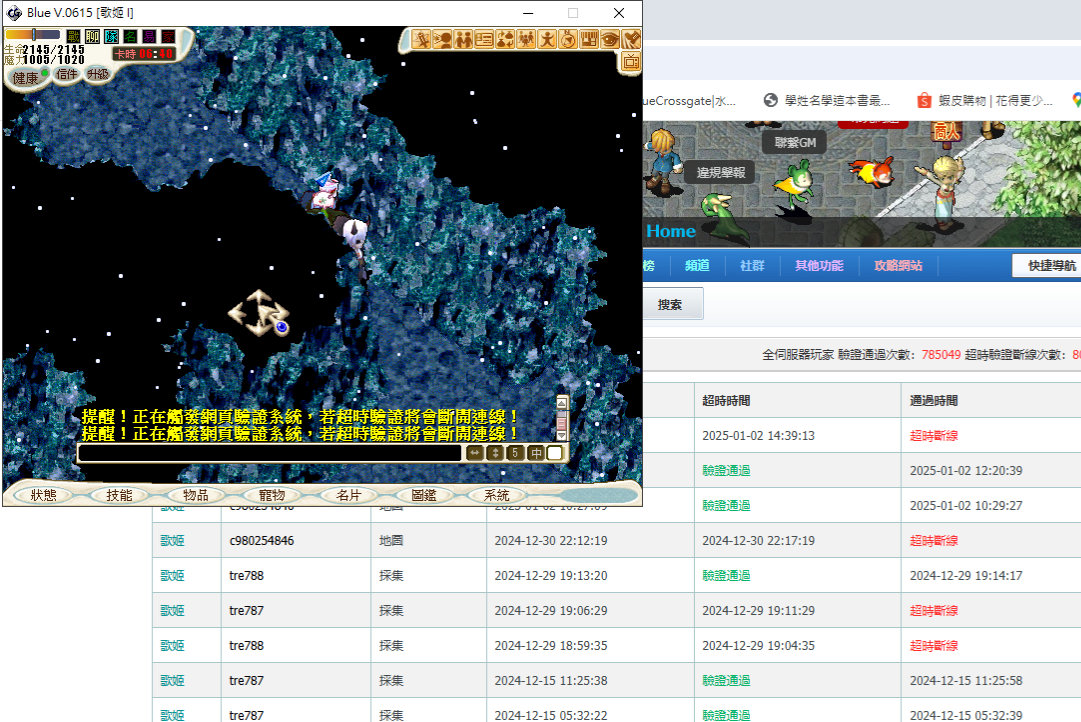Open the 寵物 pets menu
The width and height of the screenshot is (1081, 722).
(272, 495)
